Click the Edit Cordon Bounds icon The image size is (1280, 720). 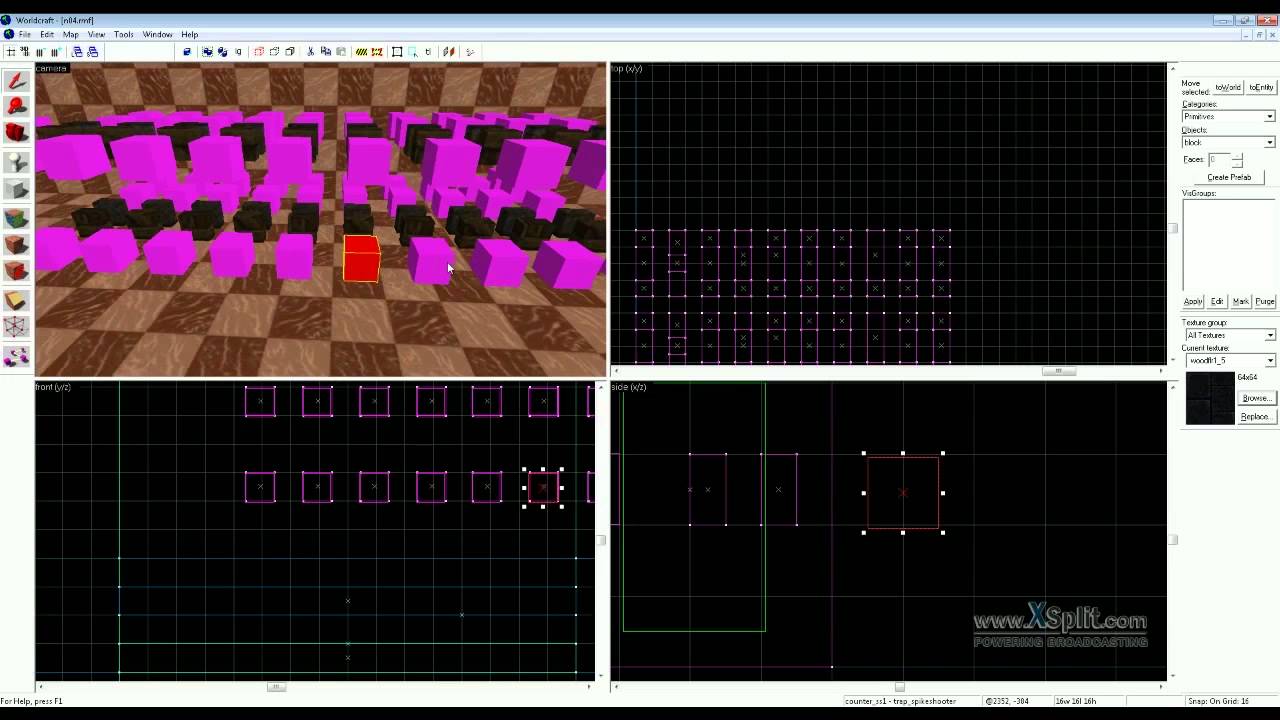(x=377, y=52)
